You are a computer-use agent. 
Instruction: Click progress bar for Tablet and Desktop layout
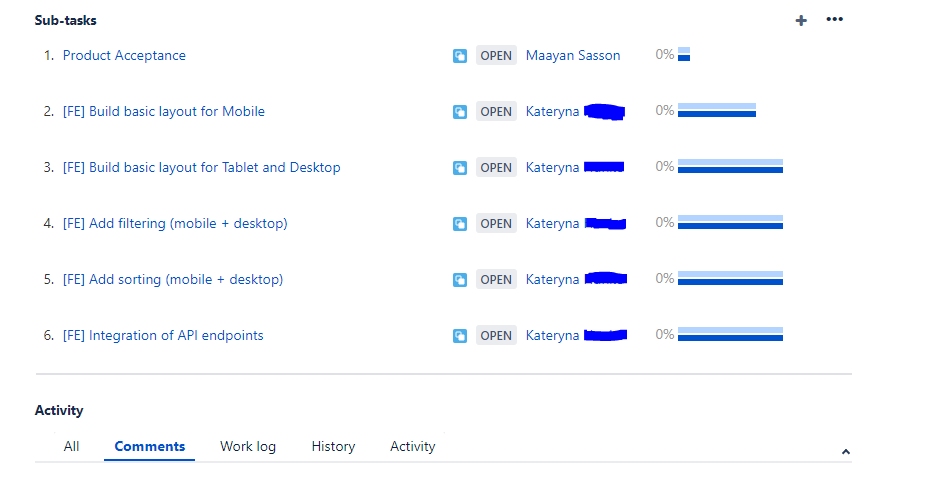(731, 166)
